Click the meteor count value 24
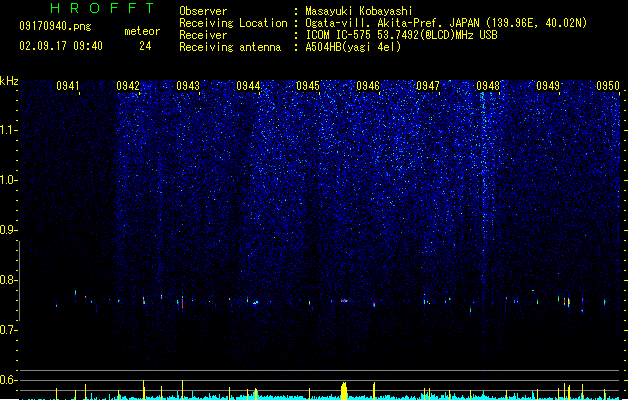Viewport: 629px width, 400px height. [145, 46]
